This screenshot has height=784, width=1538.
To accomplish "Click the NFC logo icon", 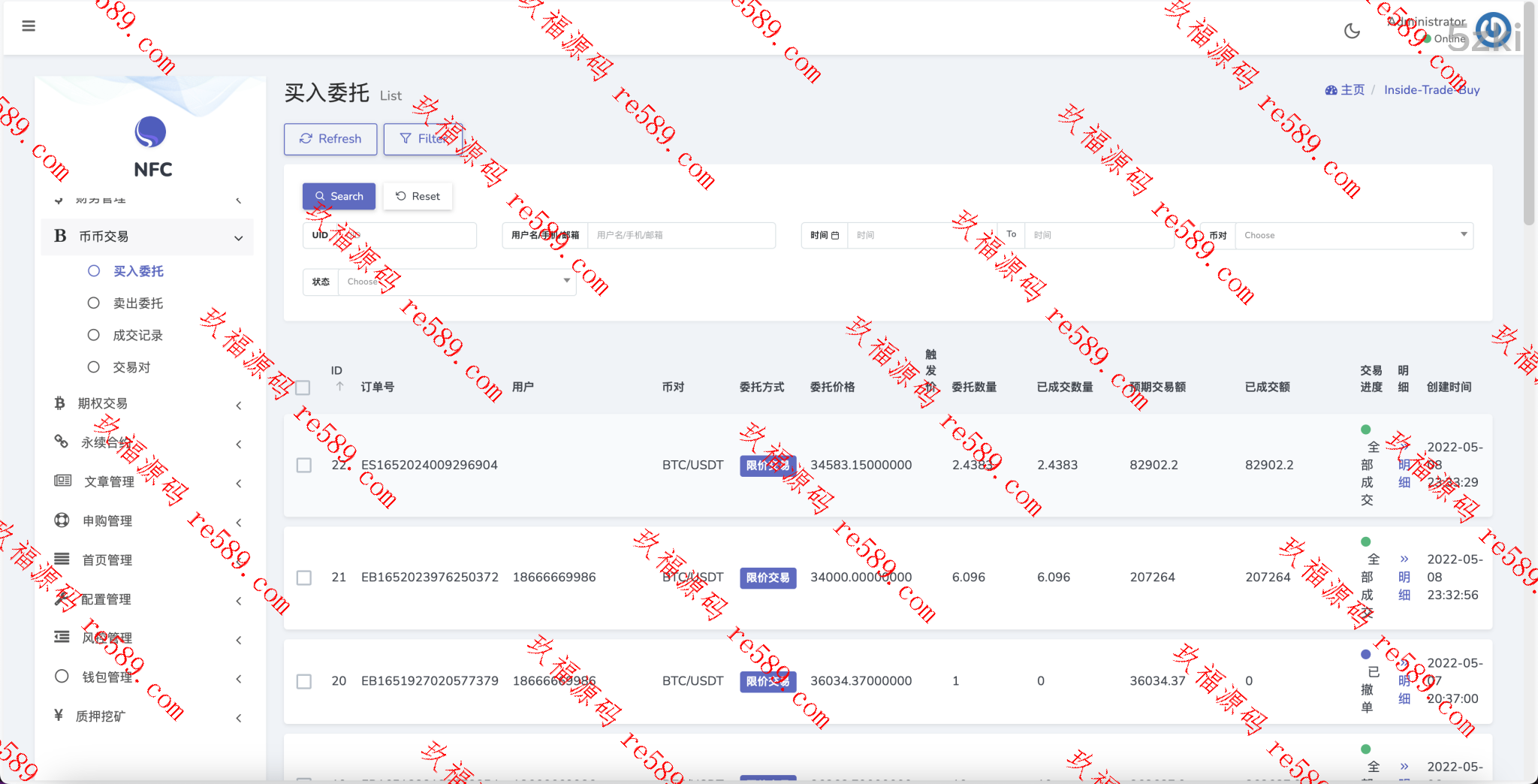I will (150, 132).
